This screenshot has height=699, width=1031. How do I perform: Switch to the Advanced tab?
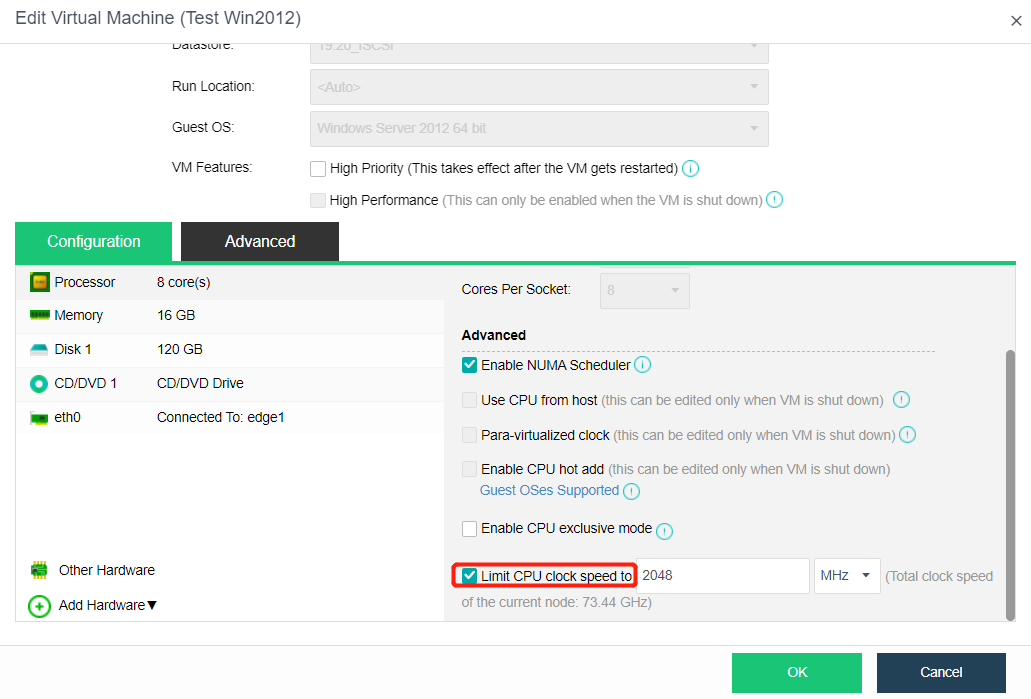click(x=260, y=241)
